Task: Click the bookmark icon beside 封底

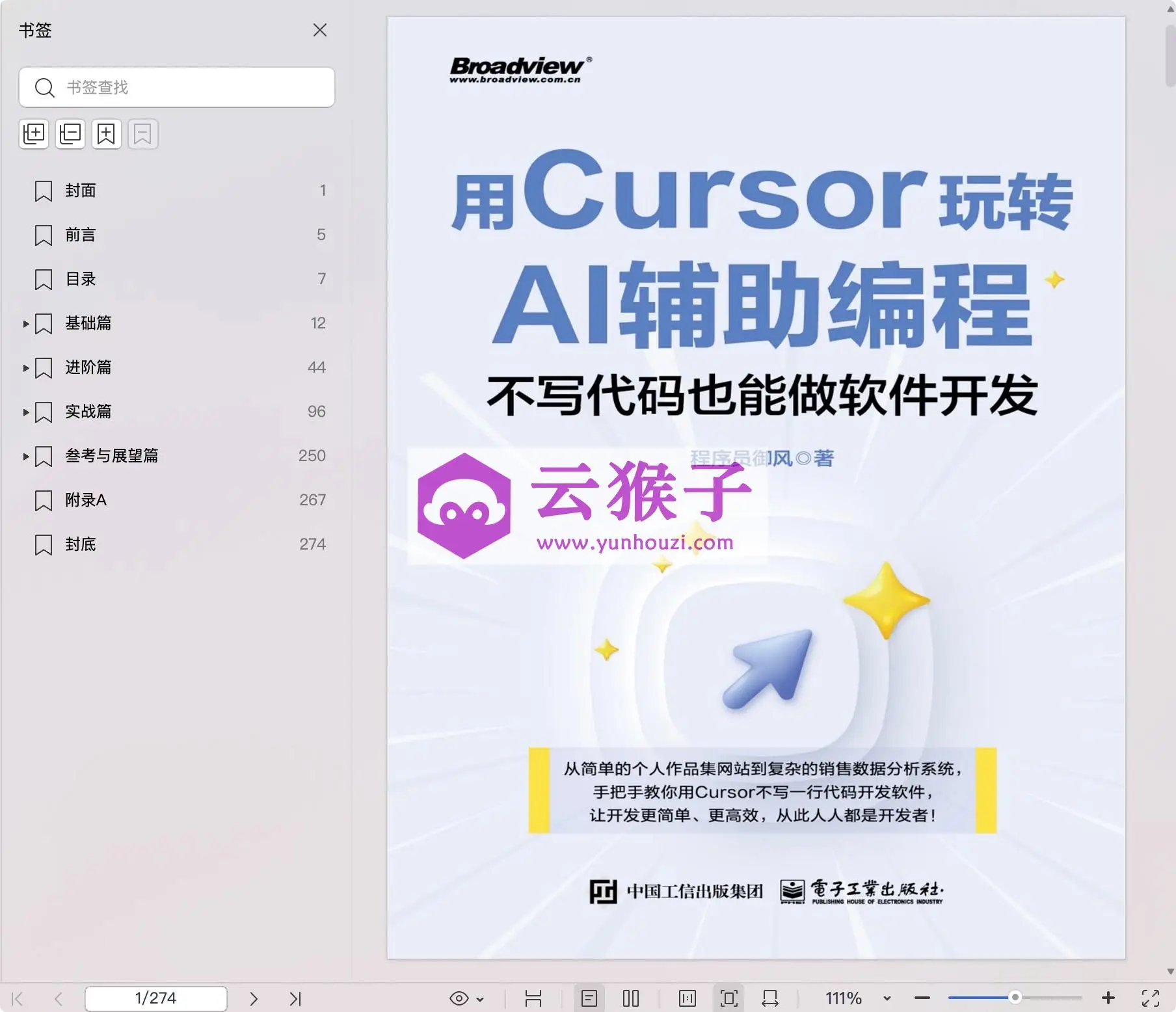Action: [x=44, y=545]
